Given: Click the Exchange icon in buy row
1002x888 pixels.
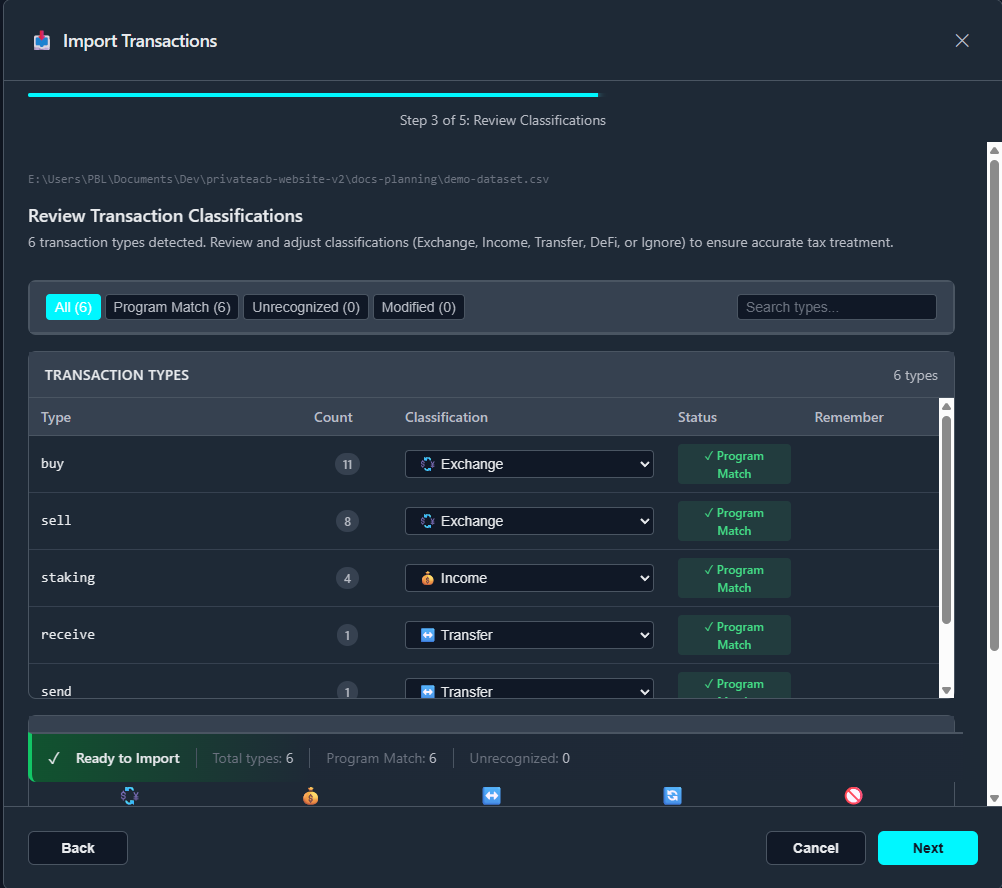Looking at the screenshot, I should 428,464.
